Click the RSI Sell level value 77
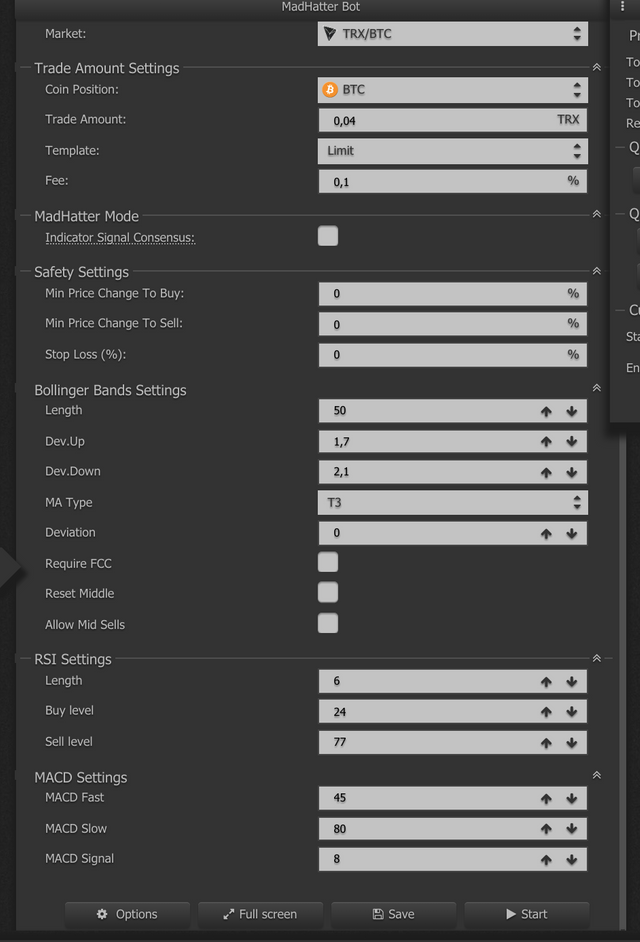This screenshot has height=942, width=640. tap(340, 743)
